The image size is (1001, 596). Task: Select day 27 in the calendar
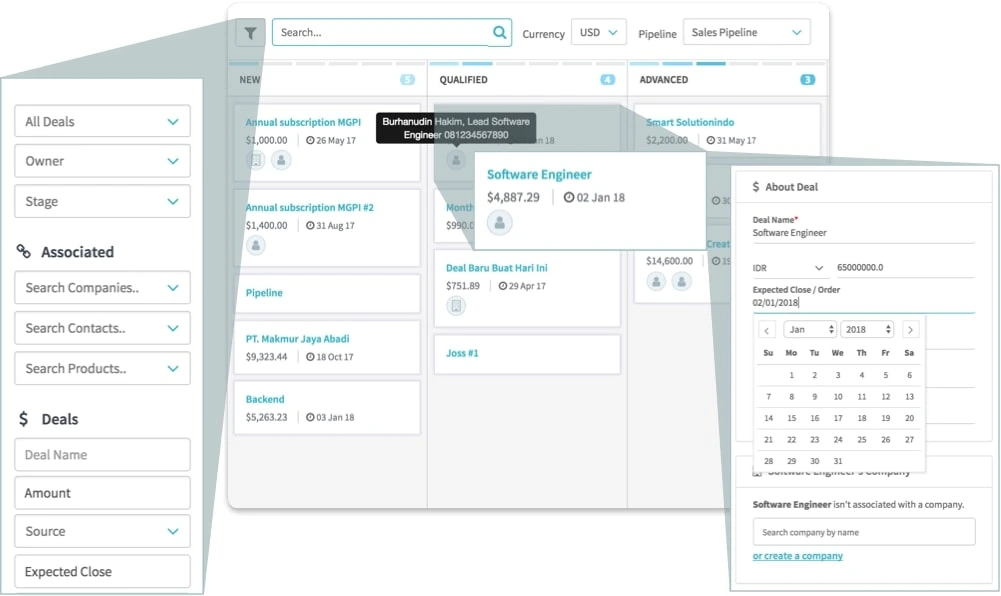(909, 439)
